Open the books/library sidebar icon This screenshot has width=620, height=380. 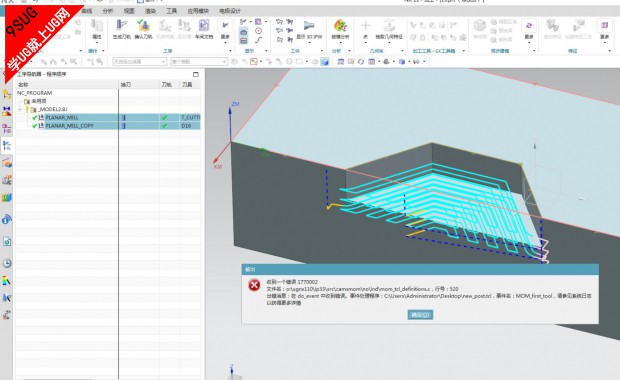coord(7,197)
